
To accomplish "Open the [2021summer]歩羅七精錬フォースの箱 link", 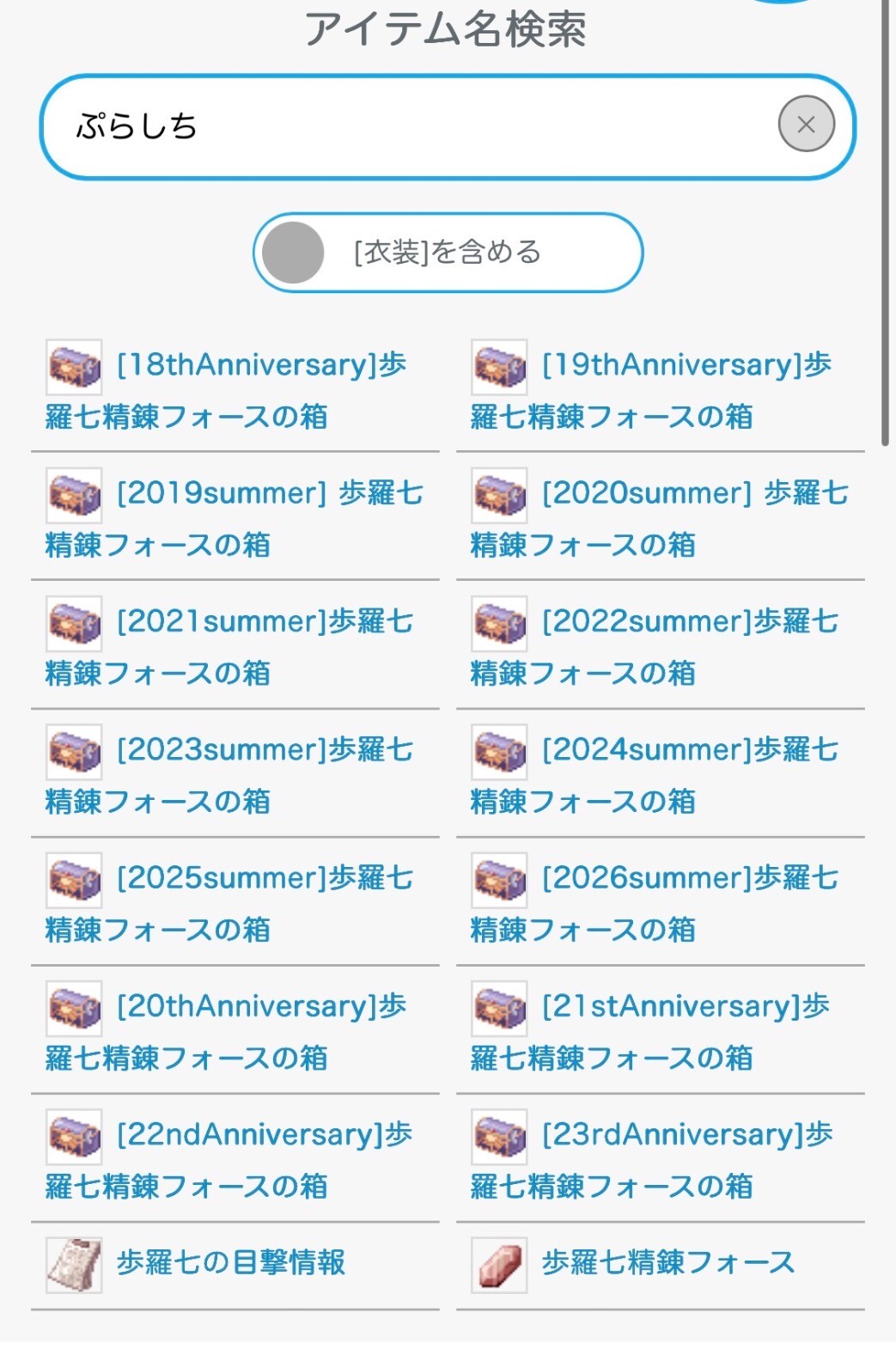I will pyautogui.click(x=229, y=647).
